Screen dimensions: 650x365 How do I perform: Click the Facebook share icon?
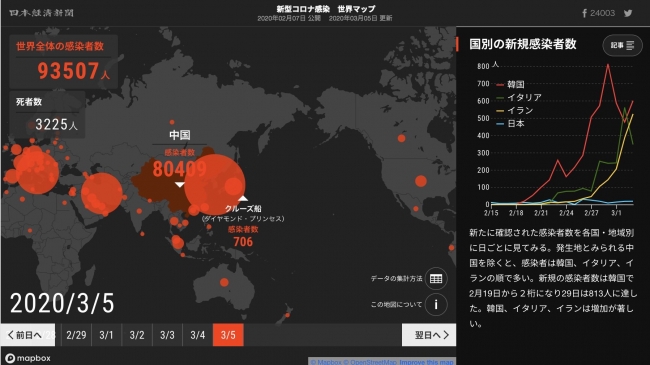pyautogui.click(x=584, y=13)
